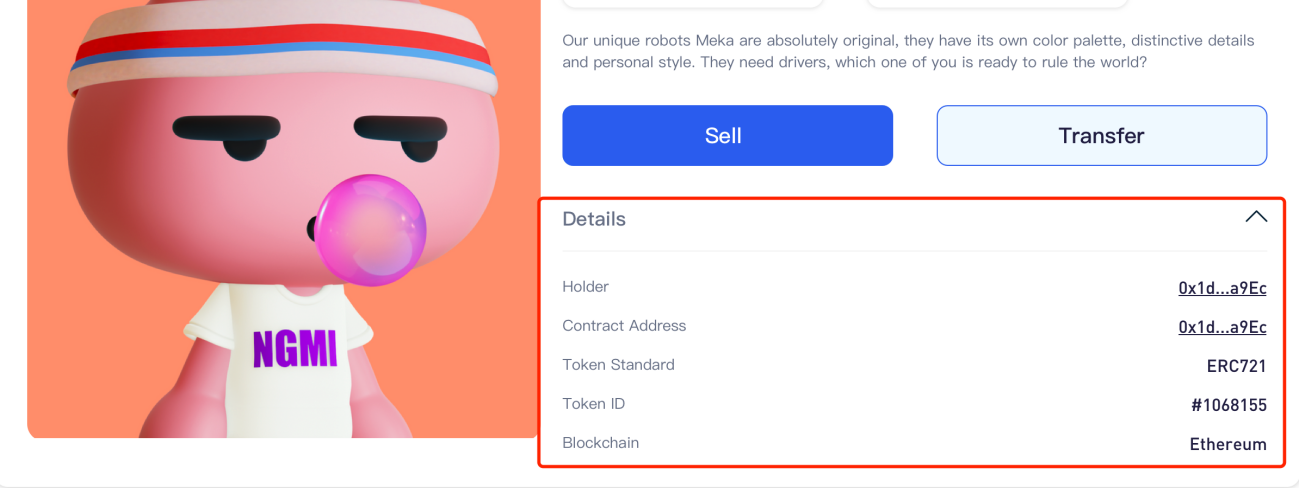The image size is (1299, 488).
Task: Click the Details section header
Action: (x=594, y=219)
